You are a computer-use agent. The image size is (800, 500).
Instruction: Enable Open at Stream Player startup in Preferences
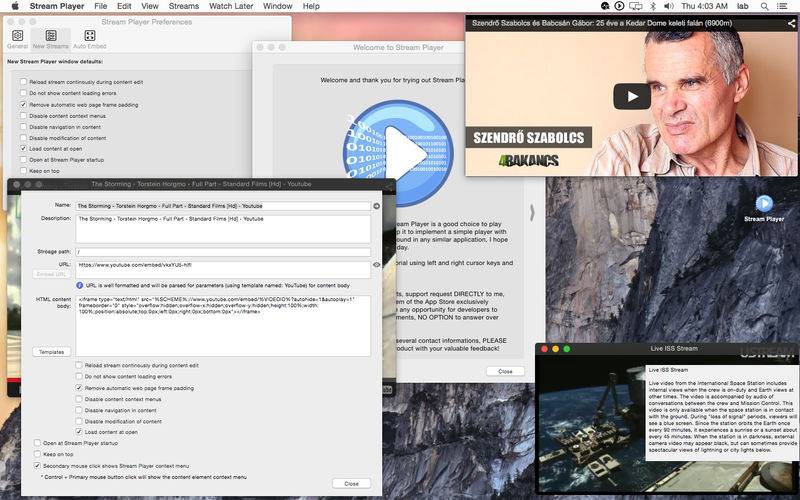click(x=23, y=160)
